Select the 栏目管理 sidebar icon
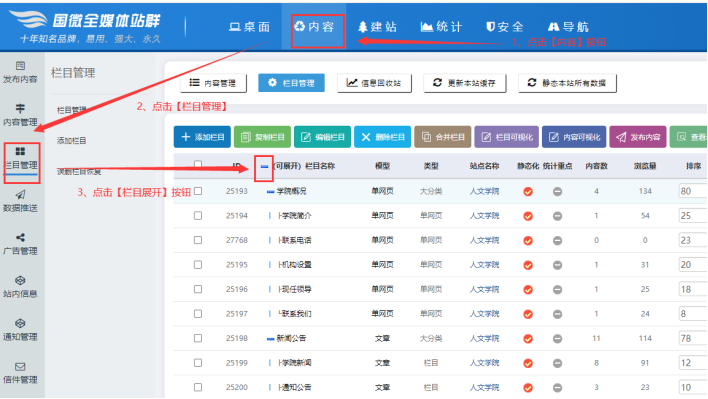 [20, 158]
